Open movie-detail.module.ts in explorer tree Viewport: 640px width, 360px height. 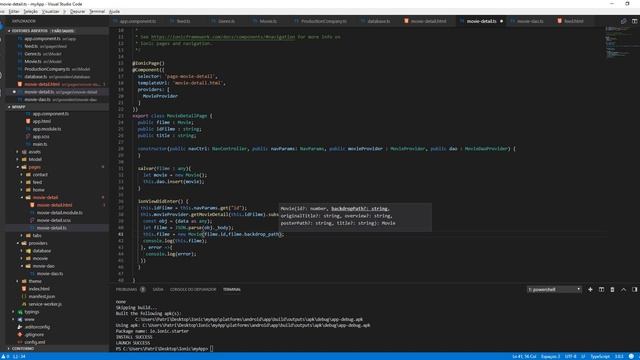(60, 213)
